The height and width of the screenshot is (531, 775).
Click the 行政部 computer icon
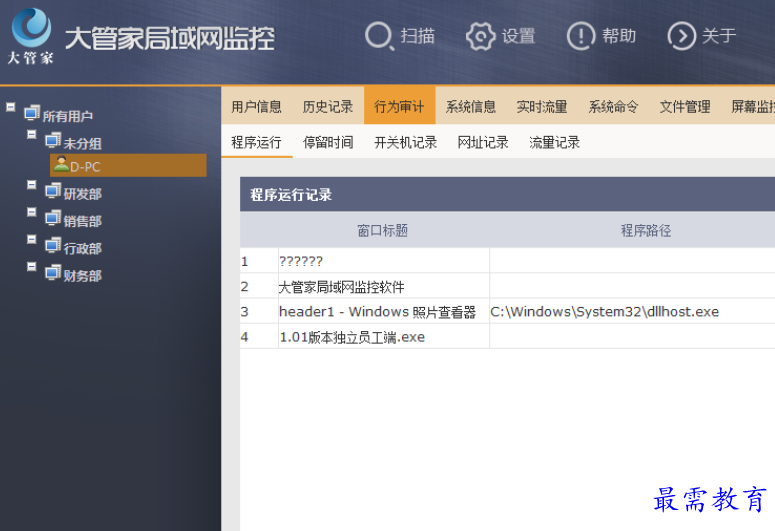click(53, 245)
